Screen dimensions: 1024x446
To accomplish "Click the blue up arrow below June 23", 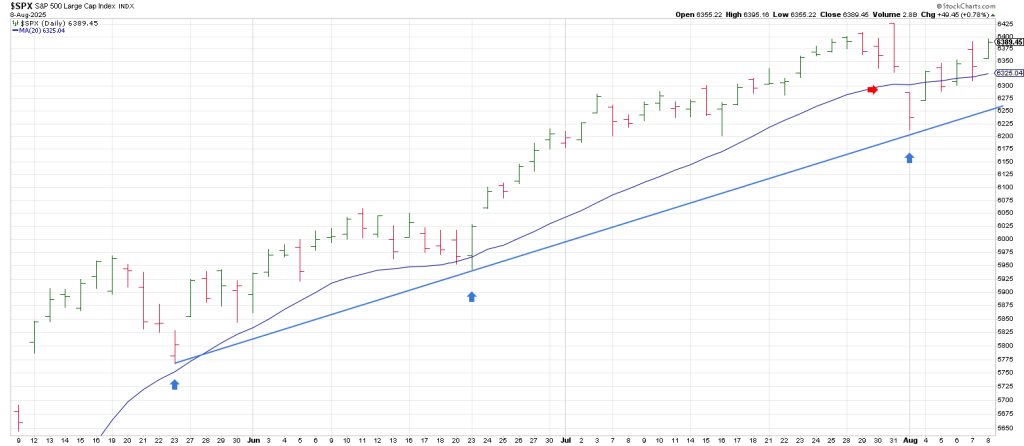I will [x=472, y=296].
